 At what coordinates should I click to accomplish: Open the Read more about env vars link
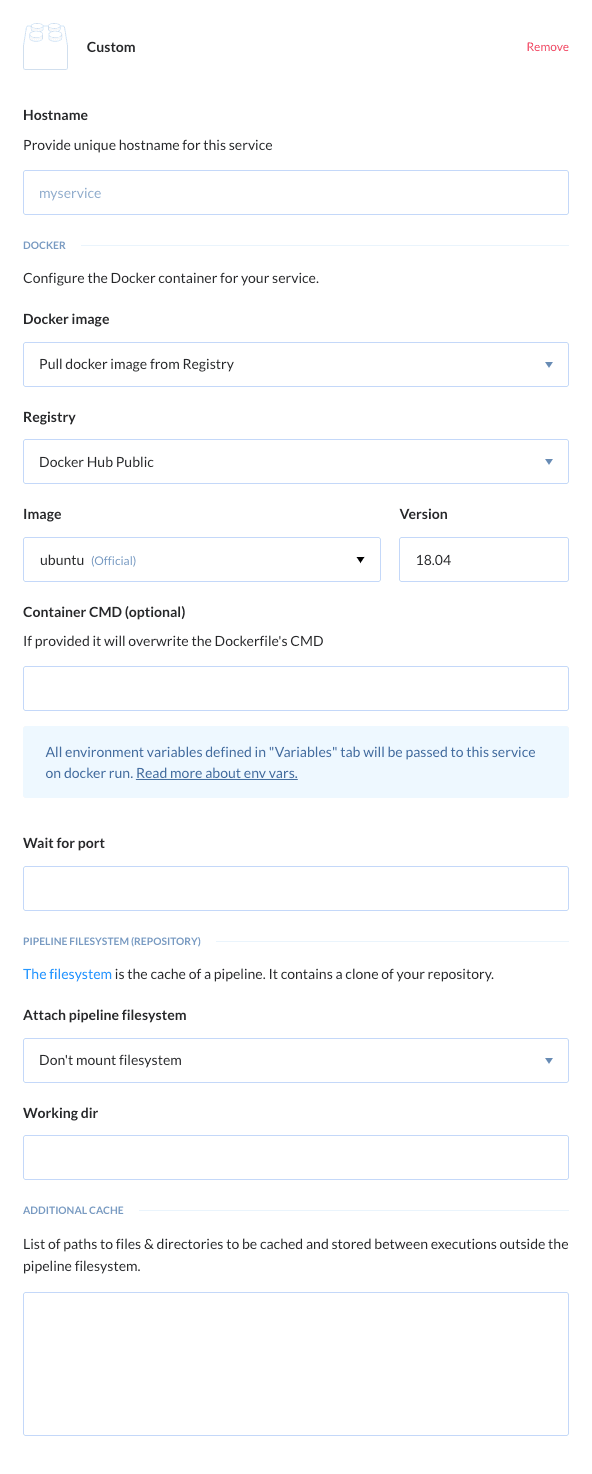216,772
